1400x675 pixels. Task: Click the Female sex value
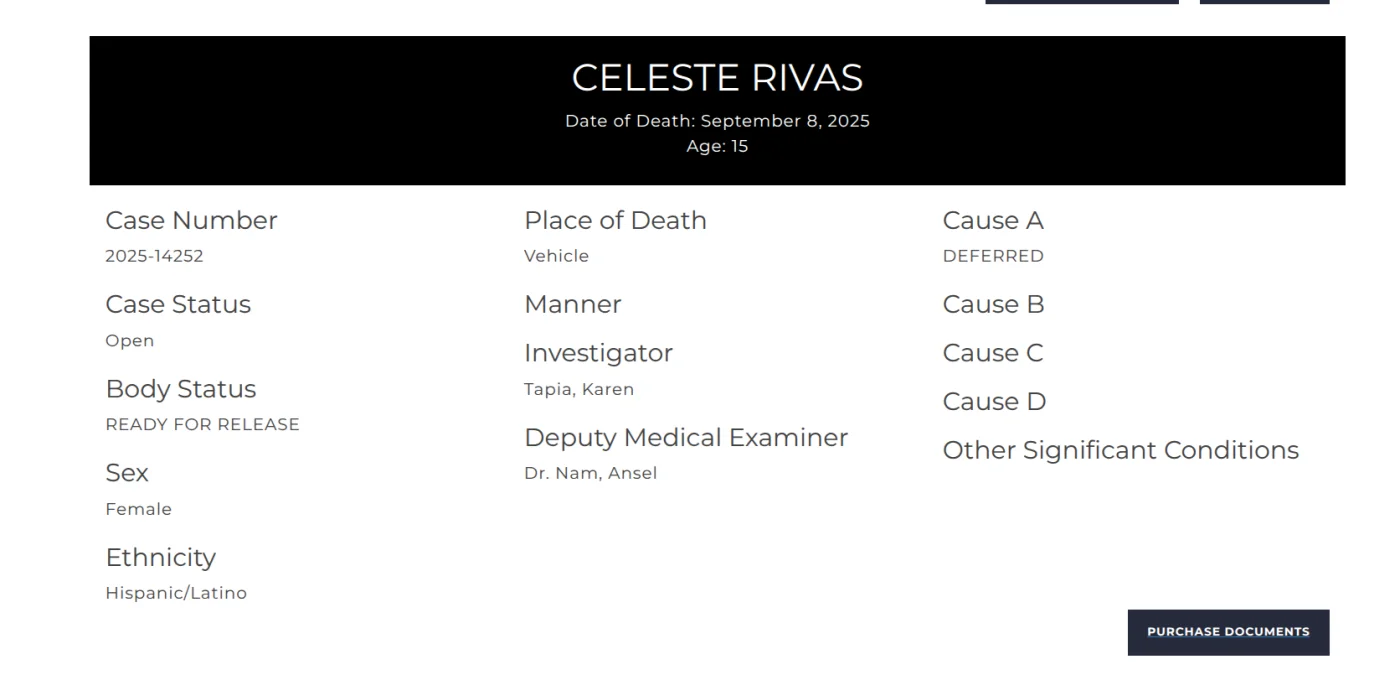tap(138, 509)
